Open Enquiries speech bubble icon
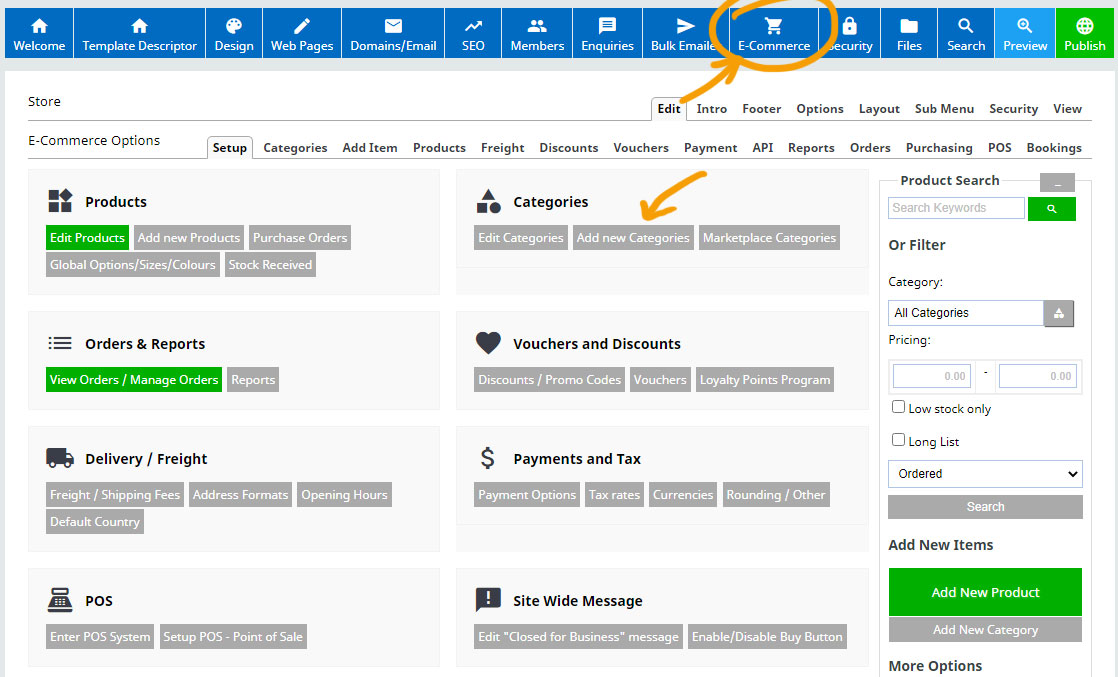The height and width of the screenshot is (677, 1118). coord(607,27)
